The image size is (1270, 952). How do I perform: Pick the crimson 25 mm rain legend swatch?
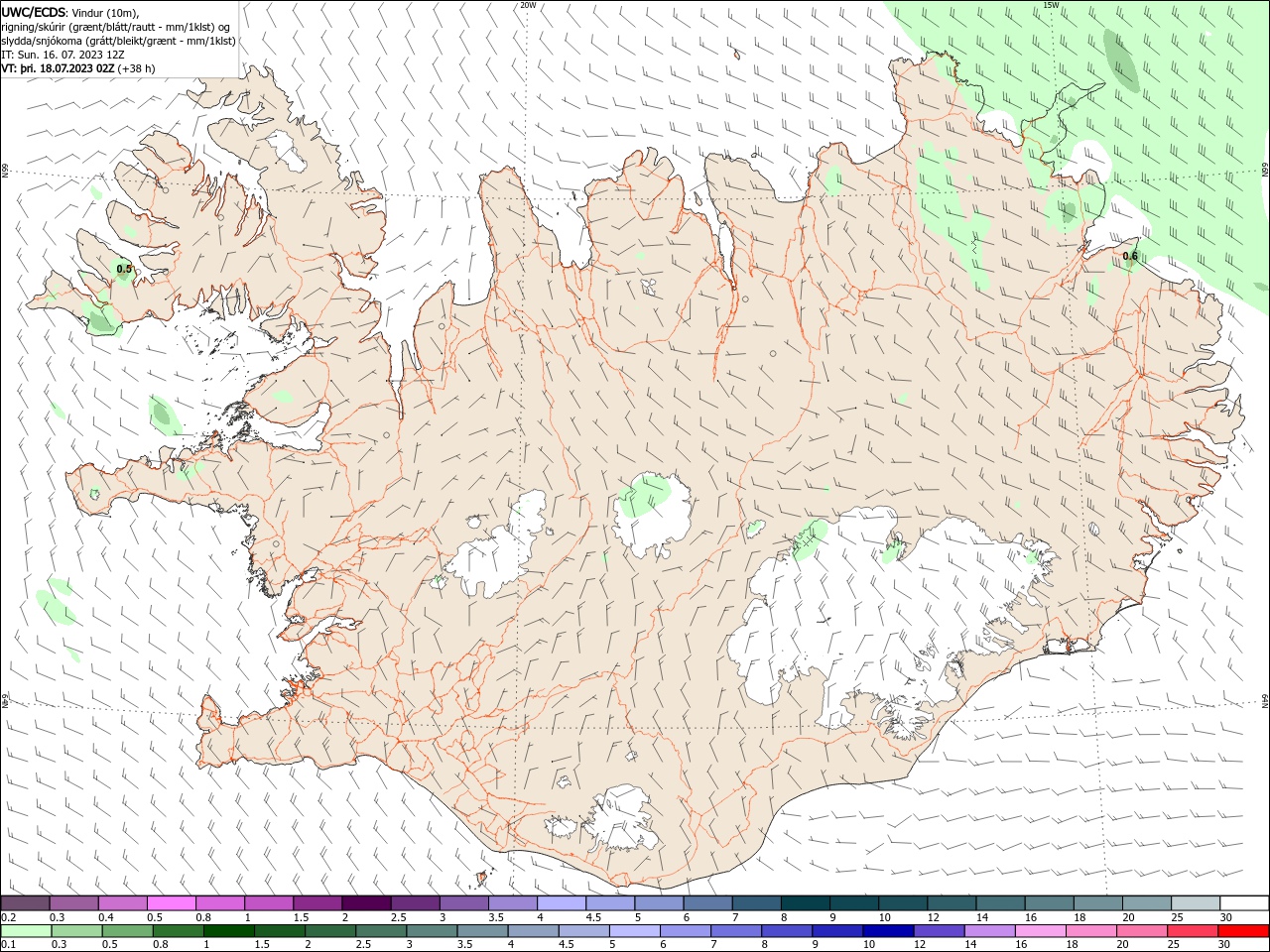[x=1192, y=931]
